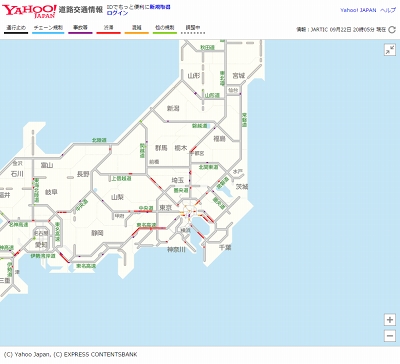Select 神奈川 prefecture label
The height and width of the screenshot is (364, 400).
pos(176,249)
